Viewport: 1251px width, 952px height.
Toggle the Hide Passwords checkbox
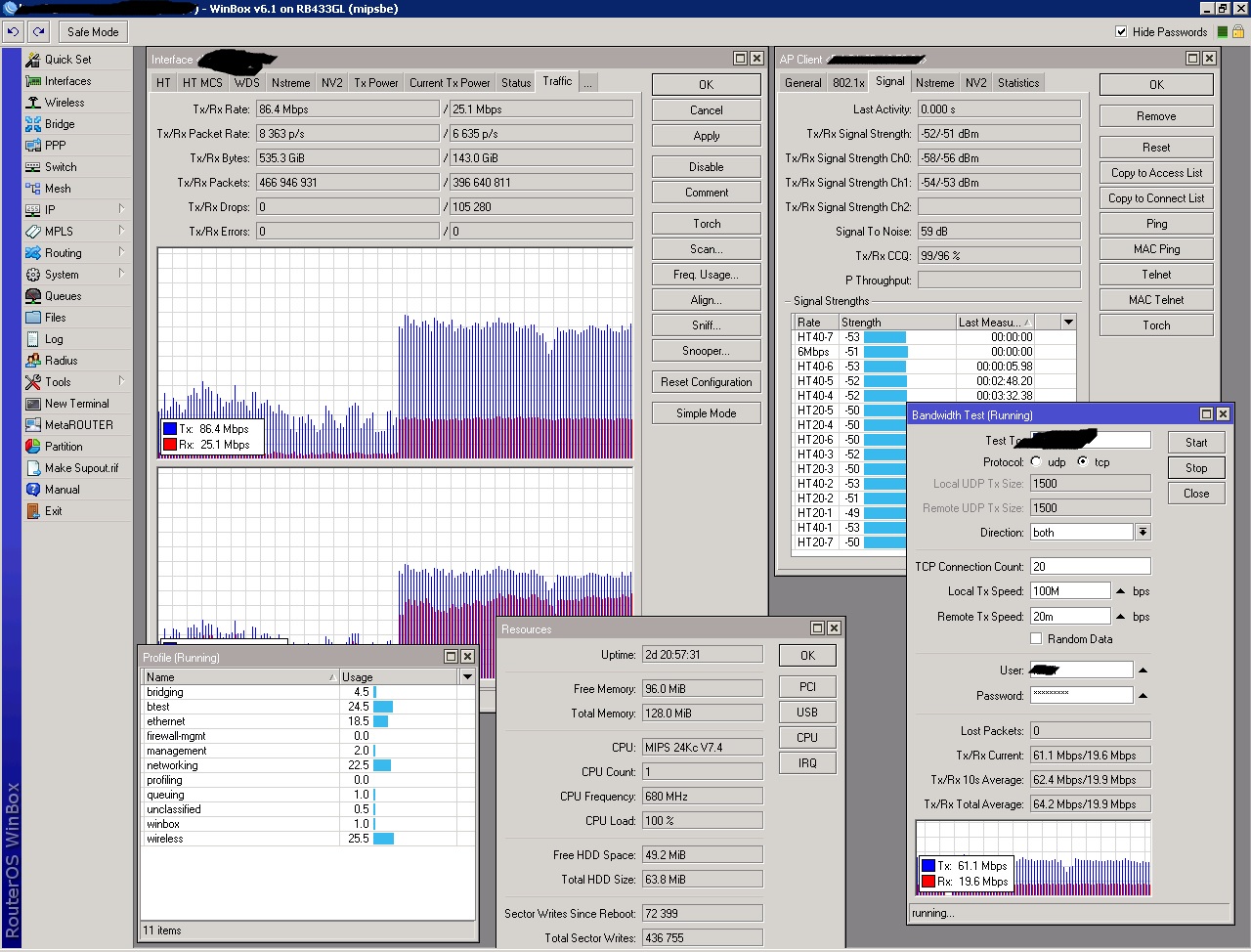(x=1121, y=31)
